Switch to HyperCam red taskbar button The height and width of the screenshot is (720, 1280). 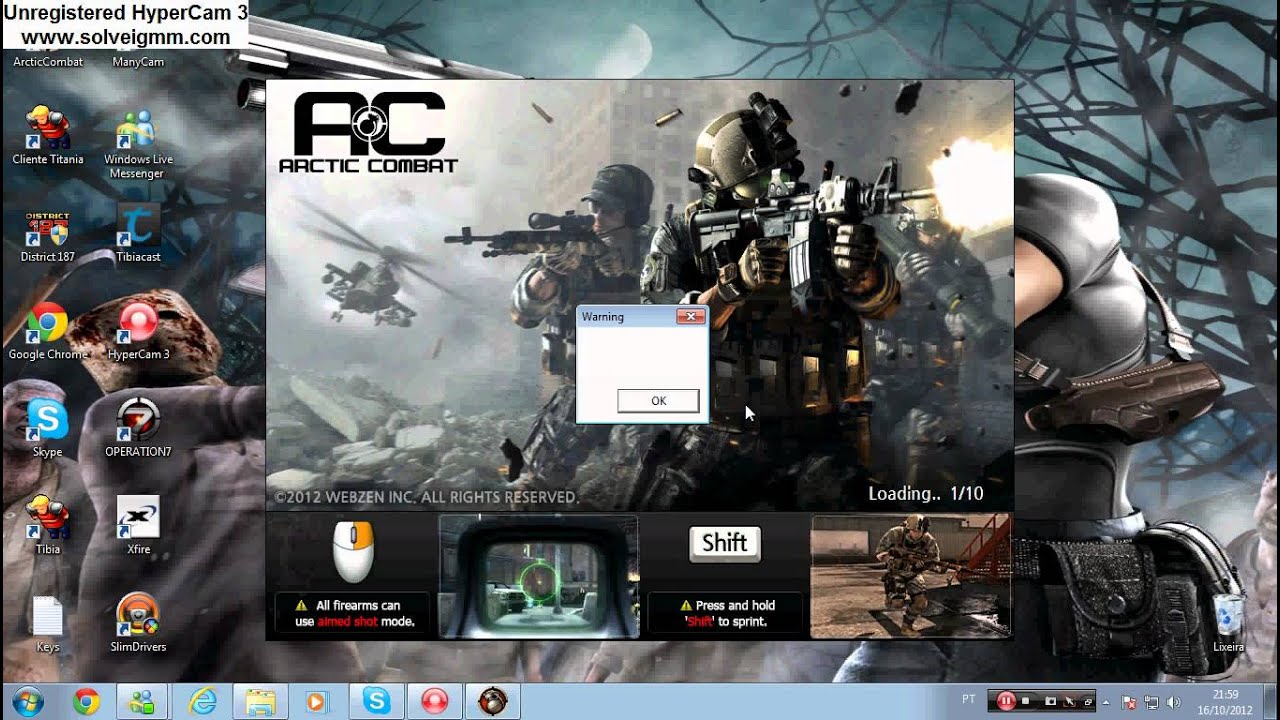pos(434,701)
